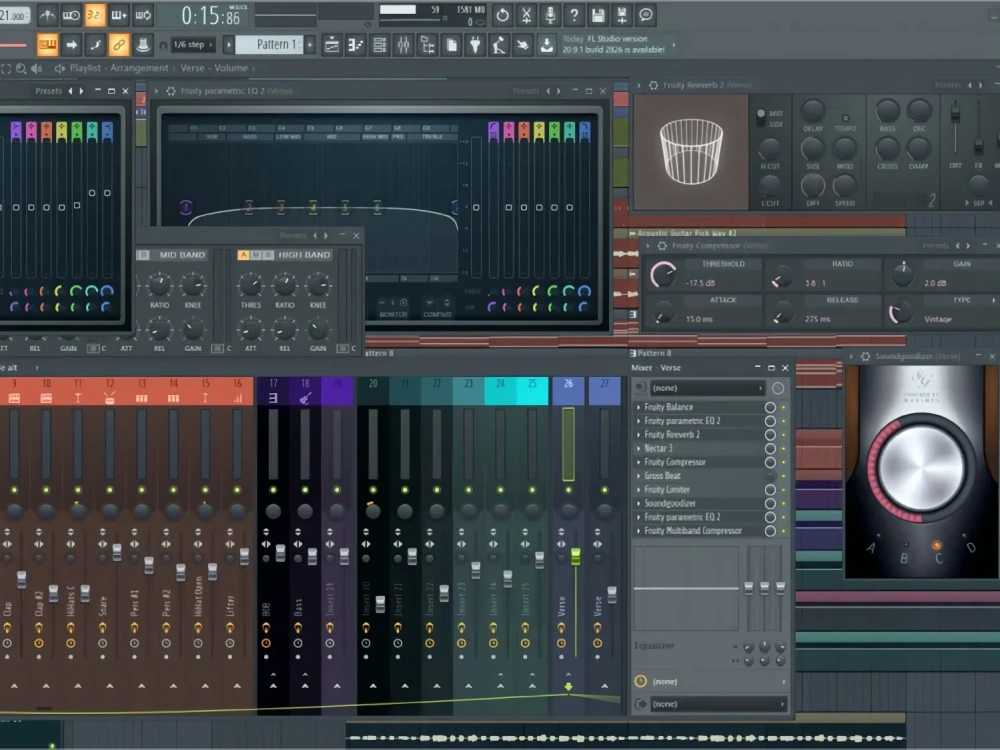Click next preset arrow in Fruity parametric EQ 2
Viewport: 1000px width, 750px height.
pos(559,91)
